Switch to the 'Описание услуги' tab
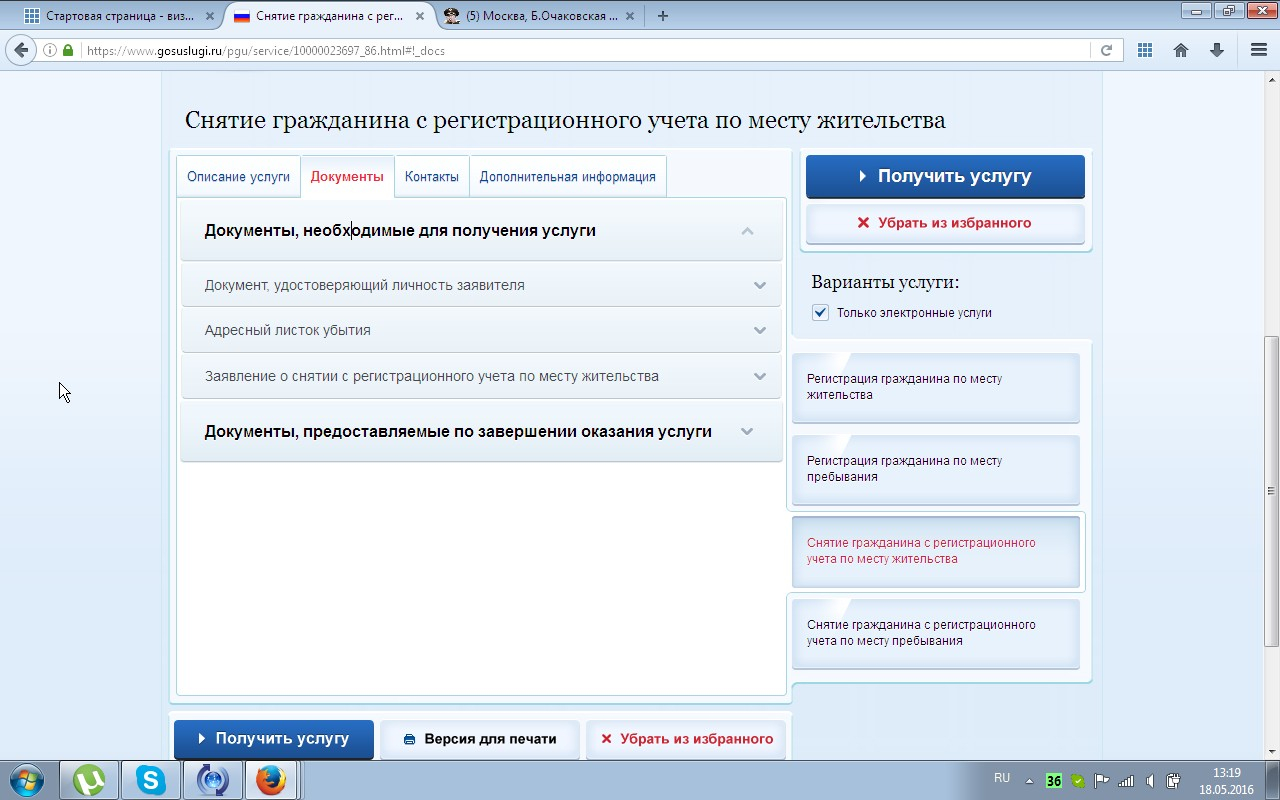Viewport: 1280px width, 800px height. click(x=238, y=177)
